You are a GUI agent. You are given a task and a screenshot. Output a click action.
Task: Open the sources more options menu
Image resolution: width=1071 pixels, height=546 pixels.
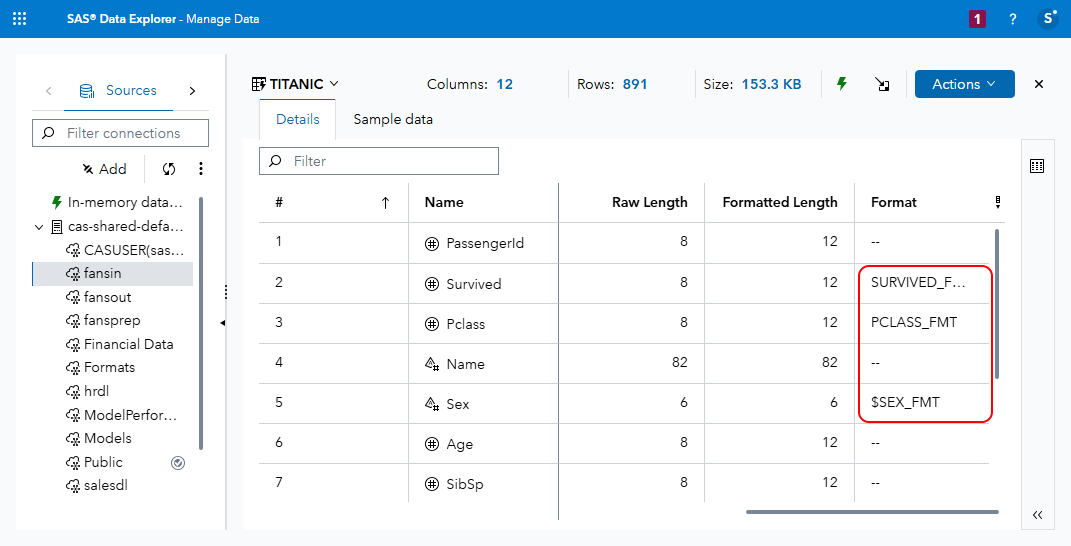200,169
